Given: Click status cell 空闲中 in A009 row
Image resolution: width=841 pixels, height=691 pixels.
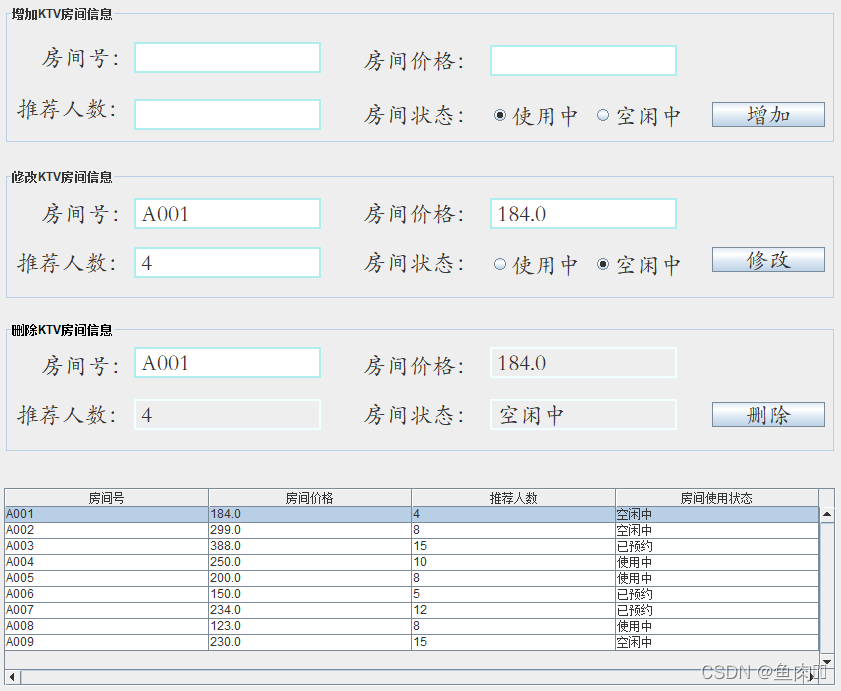Looking at the screenshot, I should pyautogui.click(x=717, y=642).
